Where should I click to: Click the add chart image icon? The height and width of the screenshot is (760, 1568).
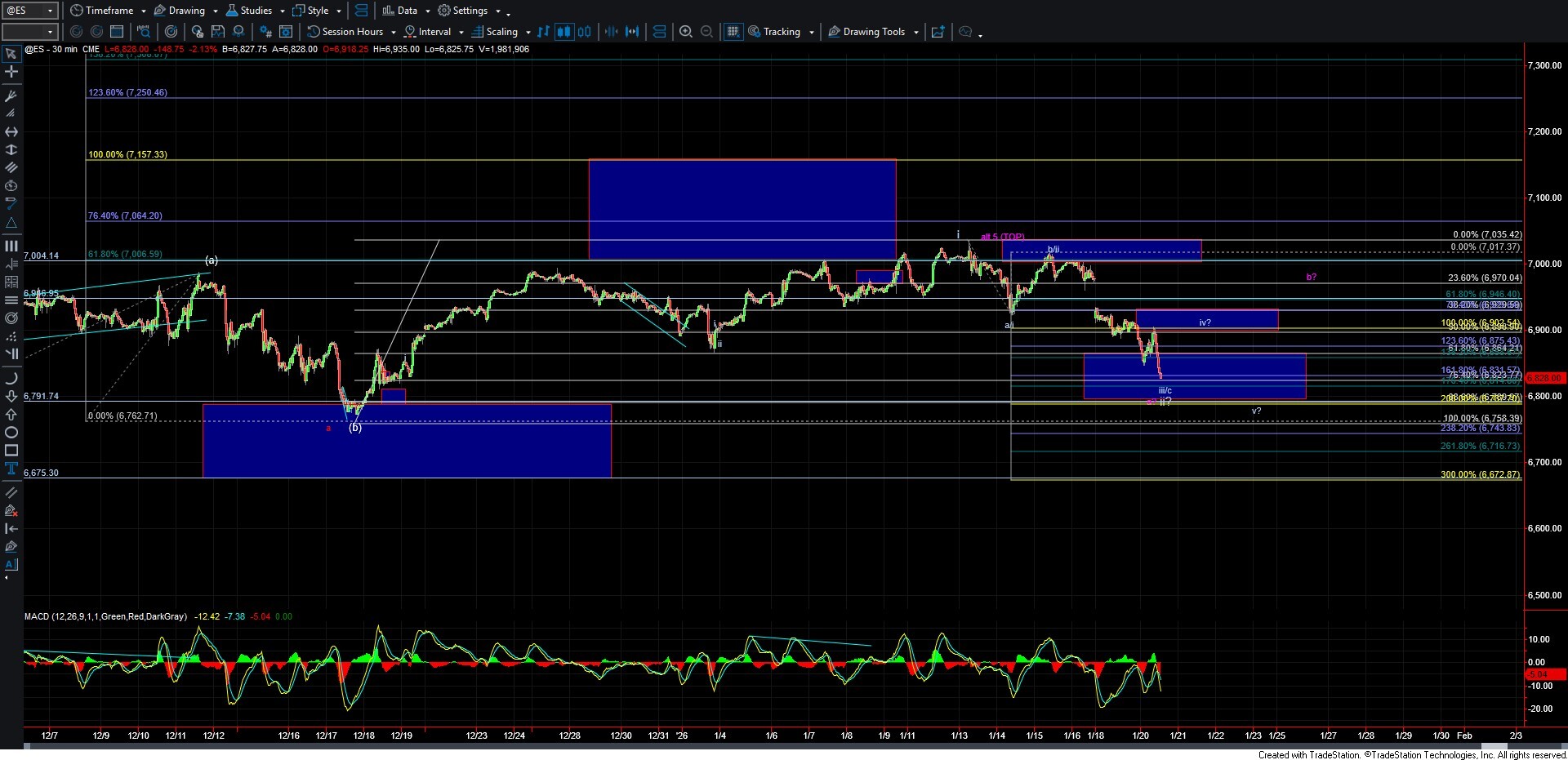938,32
